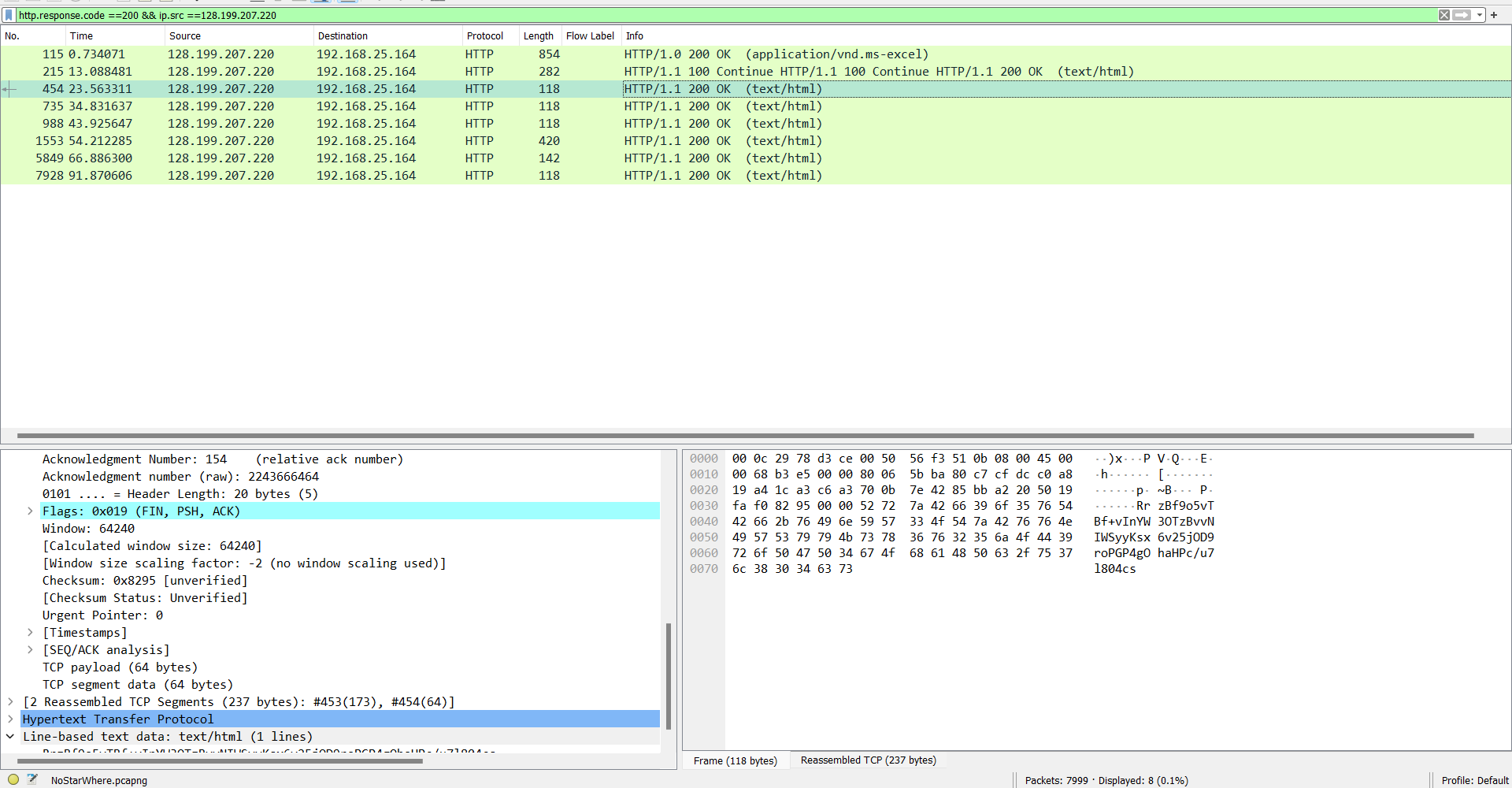1512x788 pixels.
Task: Clear the display filter with X icon
Action: pyautogui.click(x=1444, y=15)
